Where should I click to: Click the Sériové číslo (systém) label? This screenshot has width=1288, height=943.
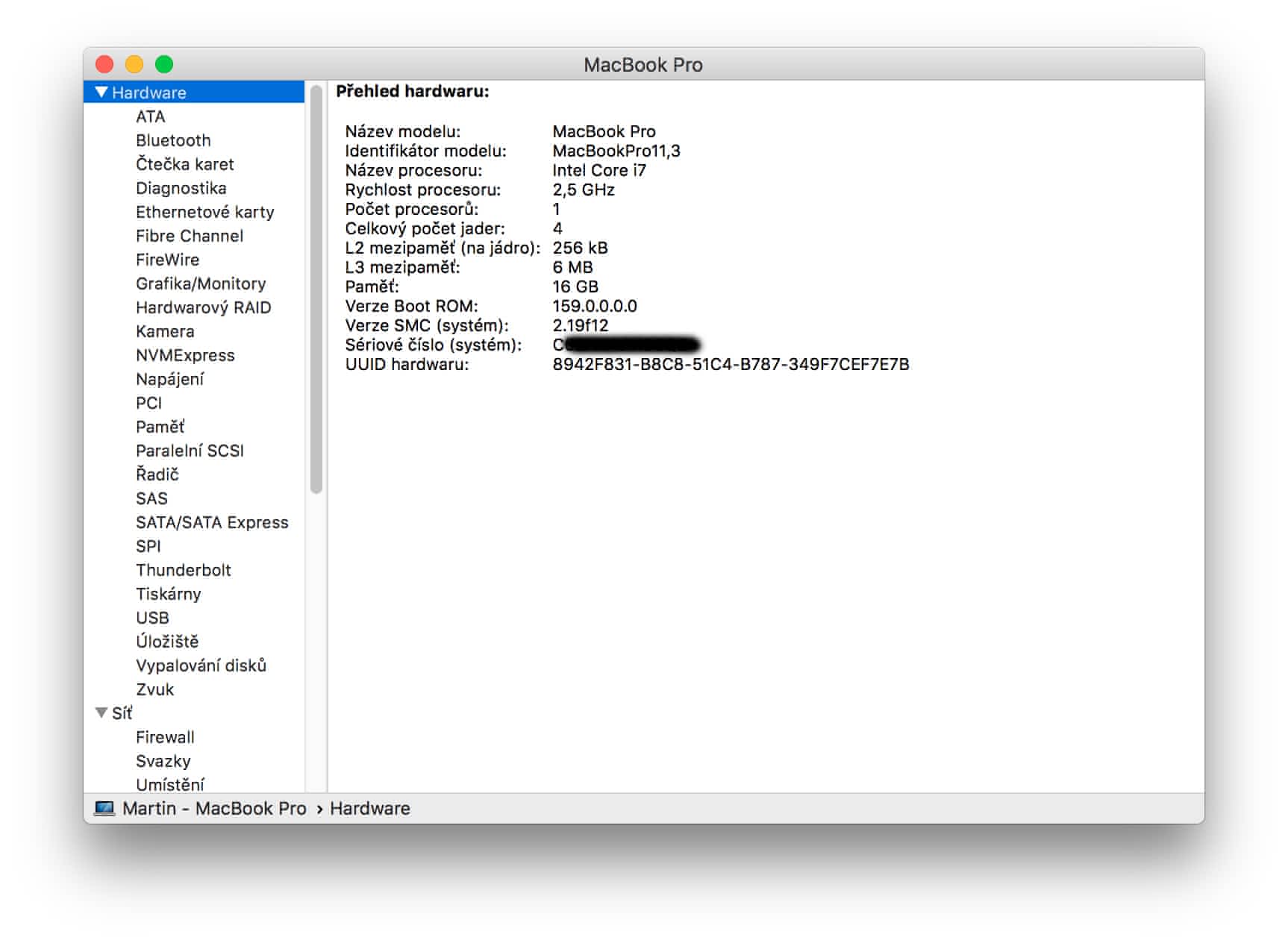(x=434, y=345)
